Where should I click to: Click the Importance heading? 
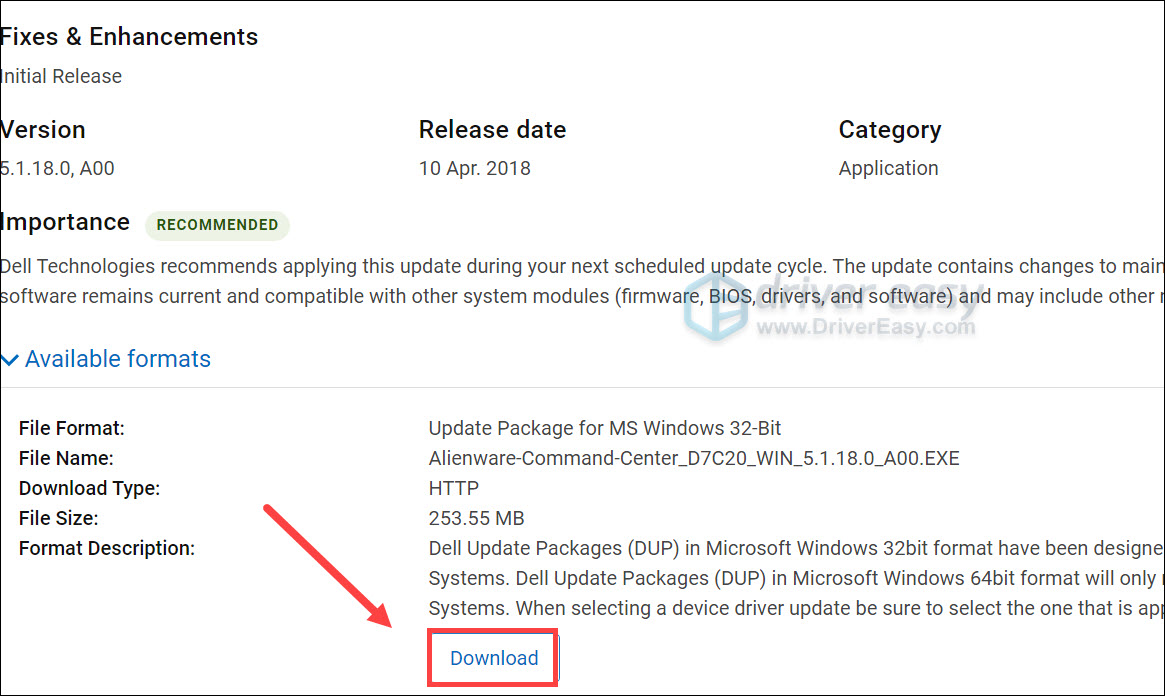[x=65, y=222]
